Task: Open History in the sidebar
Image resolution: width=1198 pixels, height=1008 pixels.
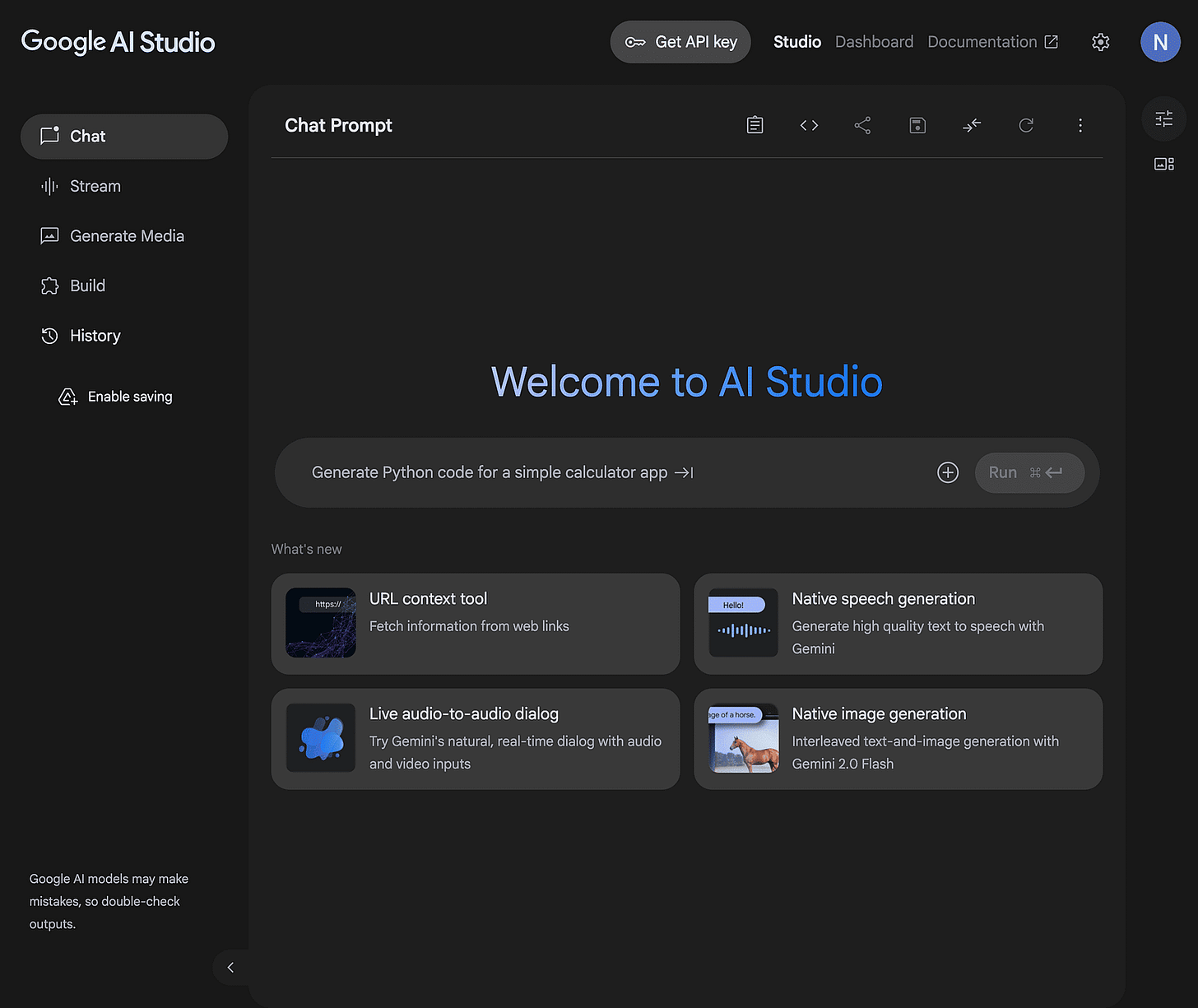Action: pos(124,336)
